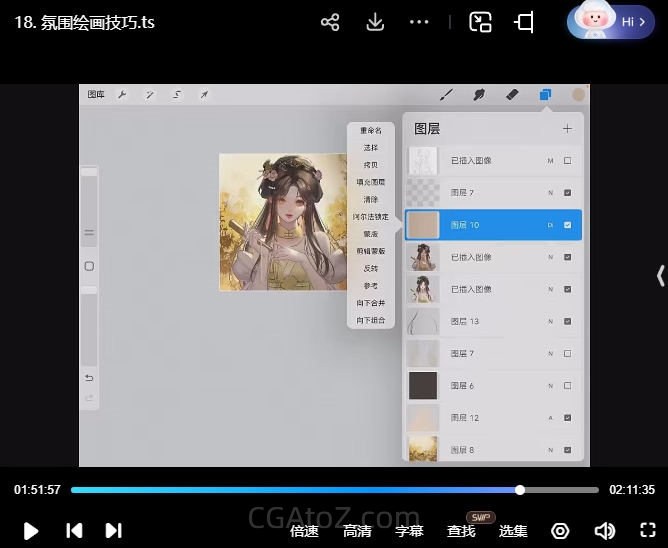Expand the side panel arrow on right edge
668x548 pixels.
(x=659, y=275)
